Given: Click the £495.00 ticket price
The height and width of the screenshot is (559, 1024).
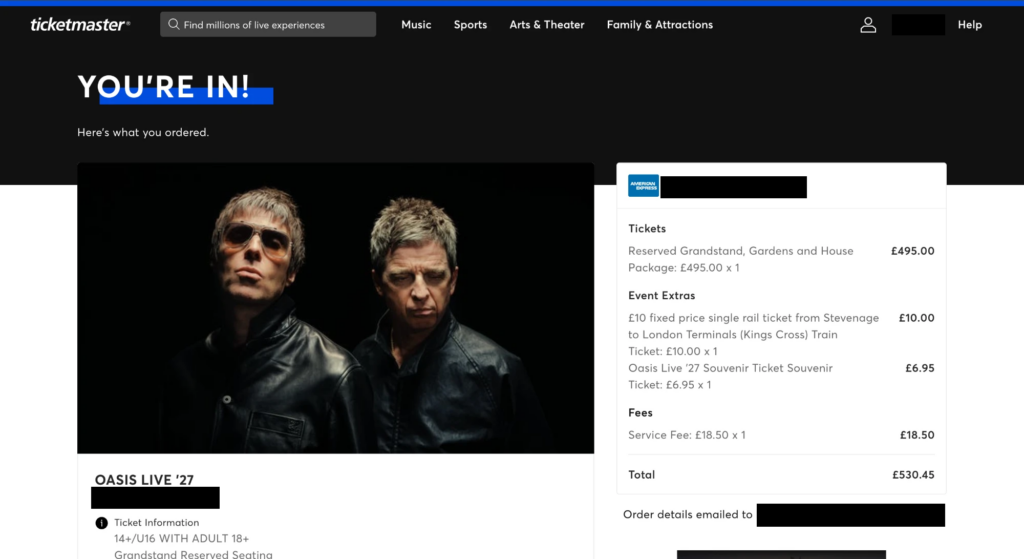Looking at the screenshot, I should [x=912, y=251].
